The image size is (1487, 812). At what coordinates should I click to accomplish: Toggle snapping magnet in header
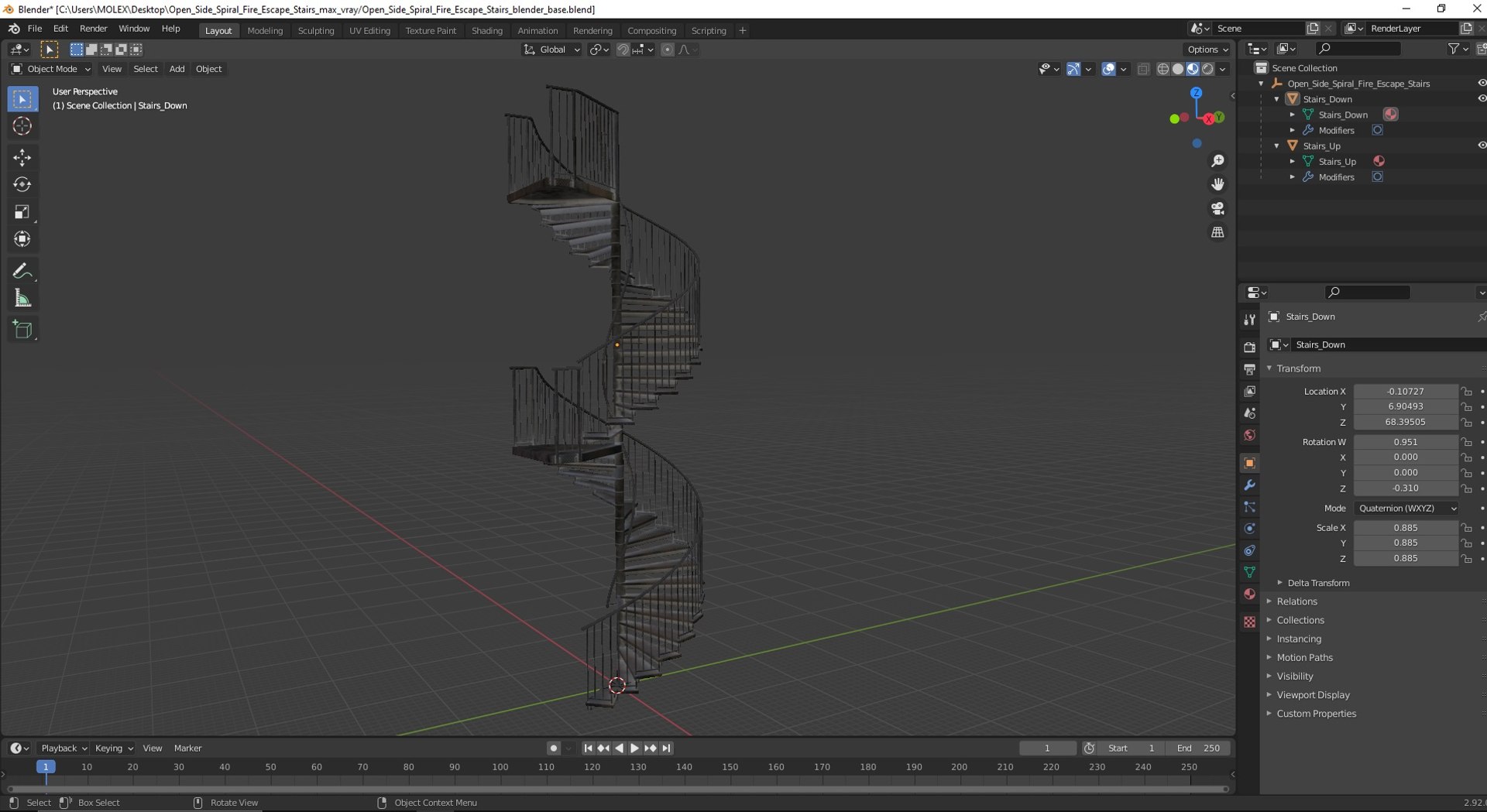point(622,50)
